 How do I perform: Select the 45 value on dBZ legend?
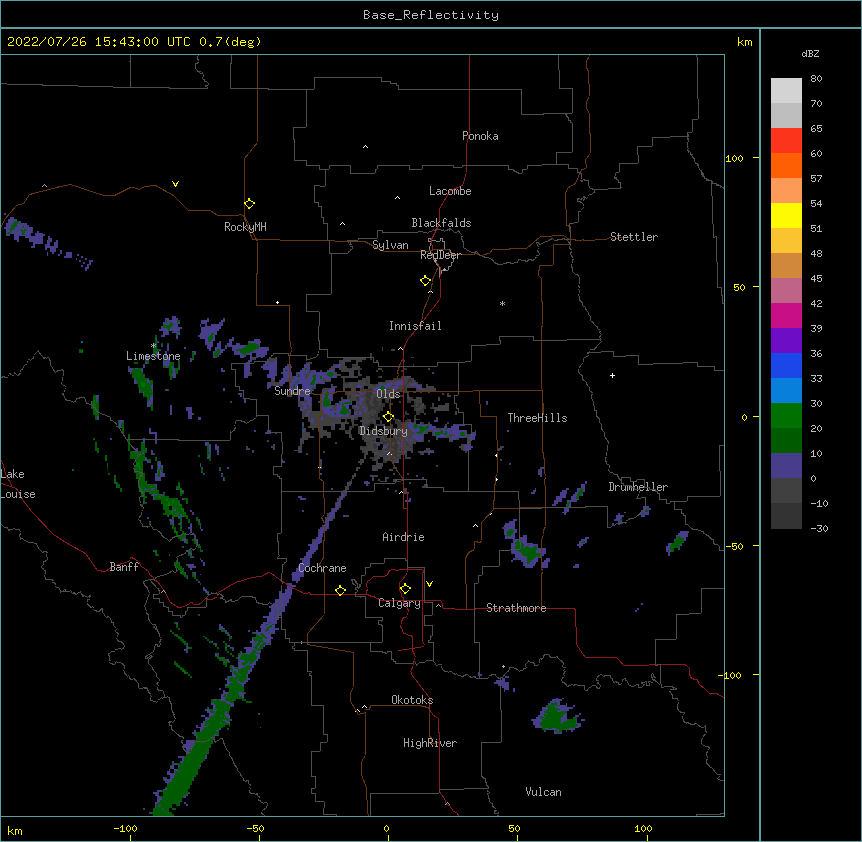click(816, 279)
